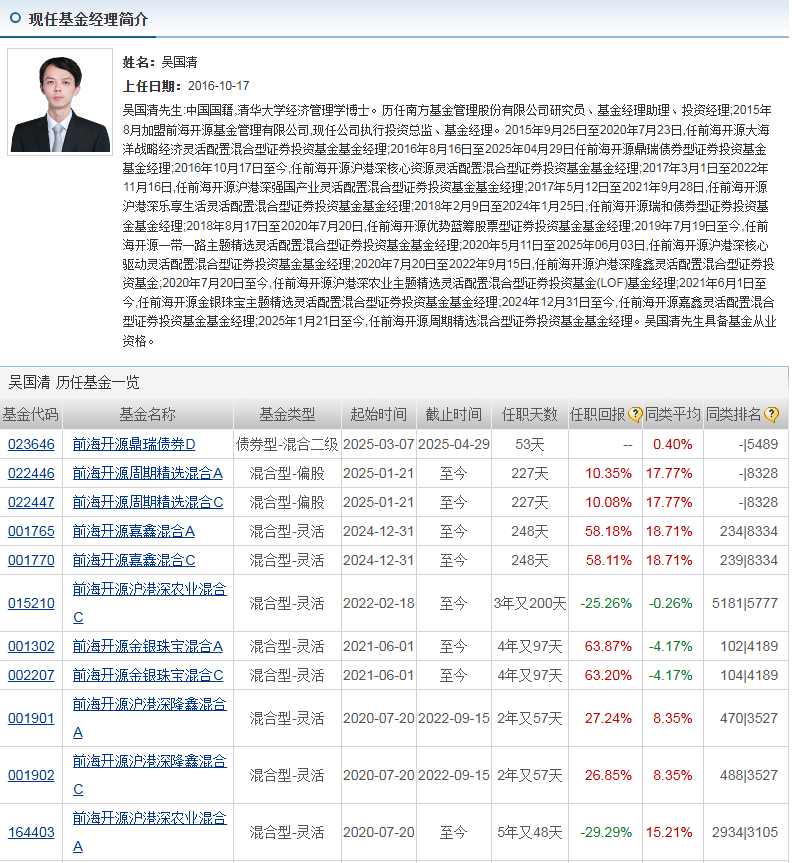Open 前海开源金银珠宝混合C fund page

pyautogui.click(x=148, y=675)
